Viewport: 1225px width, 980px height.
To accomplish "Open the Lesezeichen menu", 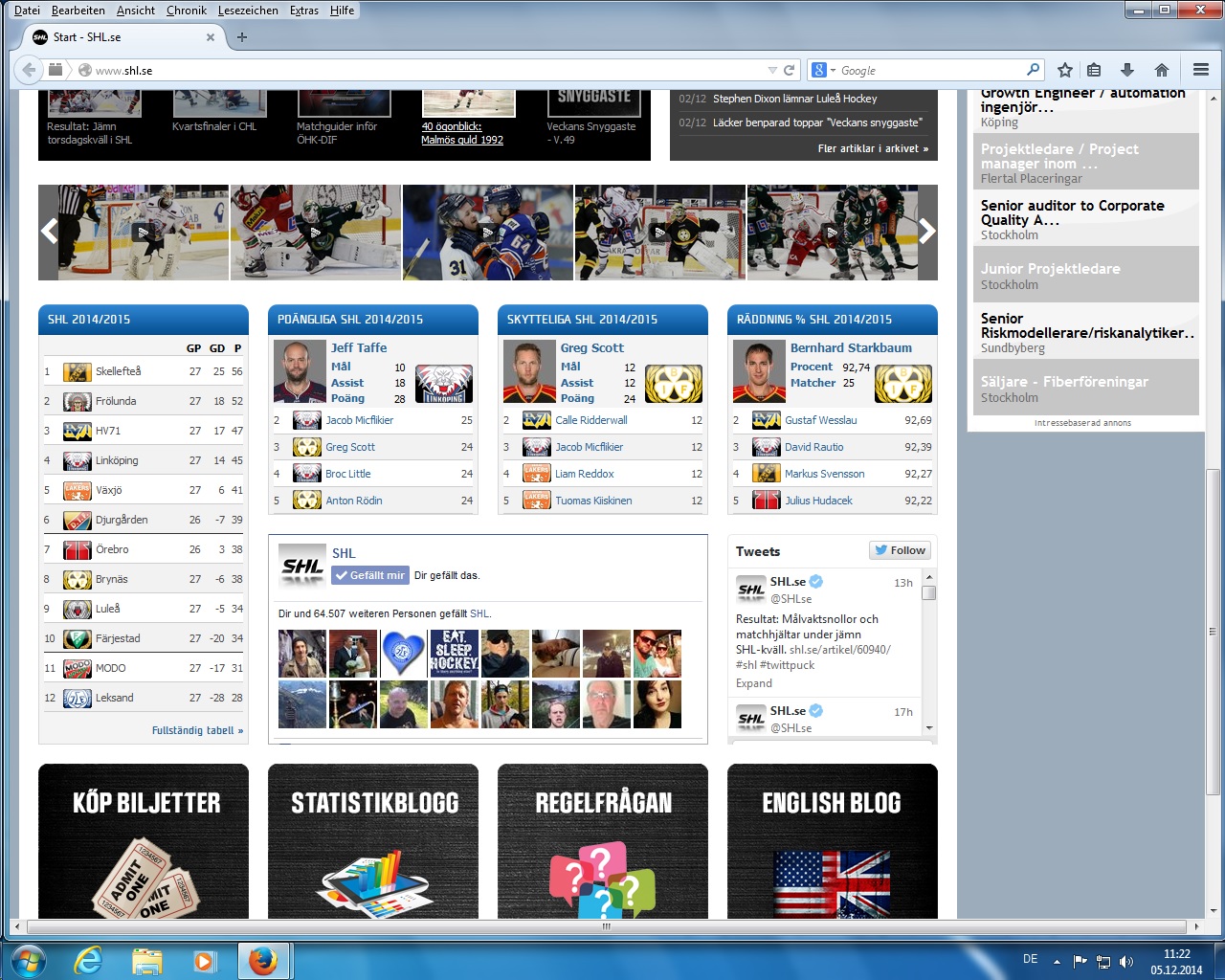I will (248, 11).
